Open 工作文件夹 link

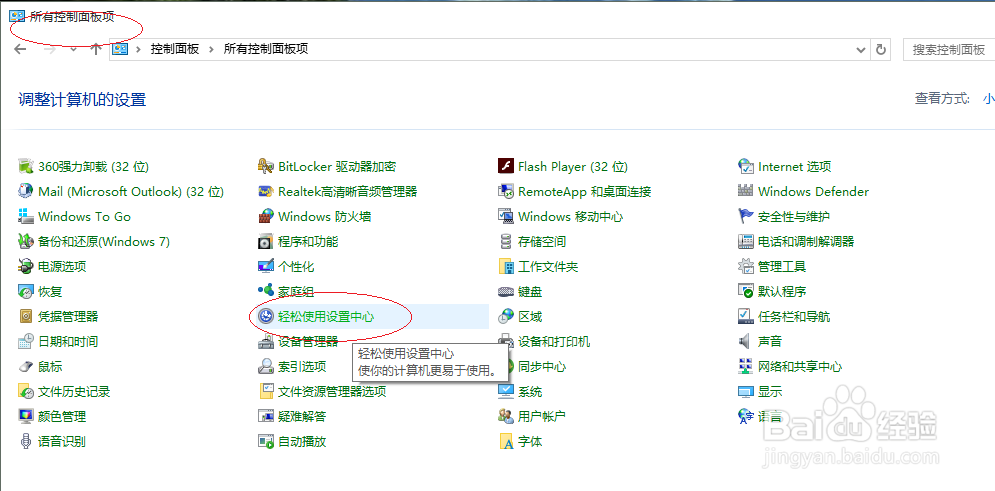click(x=548, y=267)
